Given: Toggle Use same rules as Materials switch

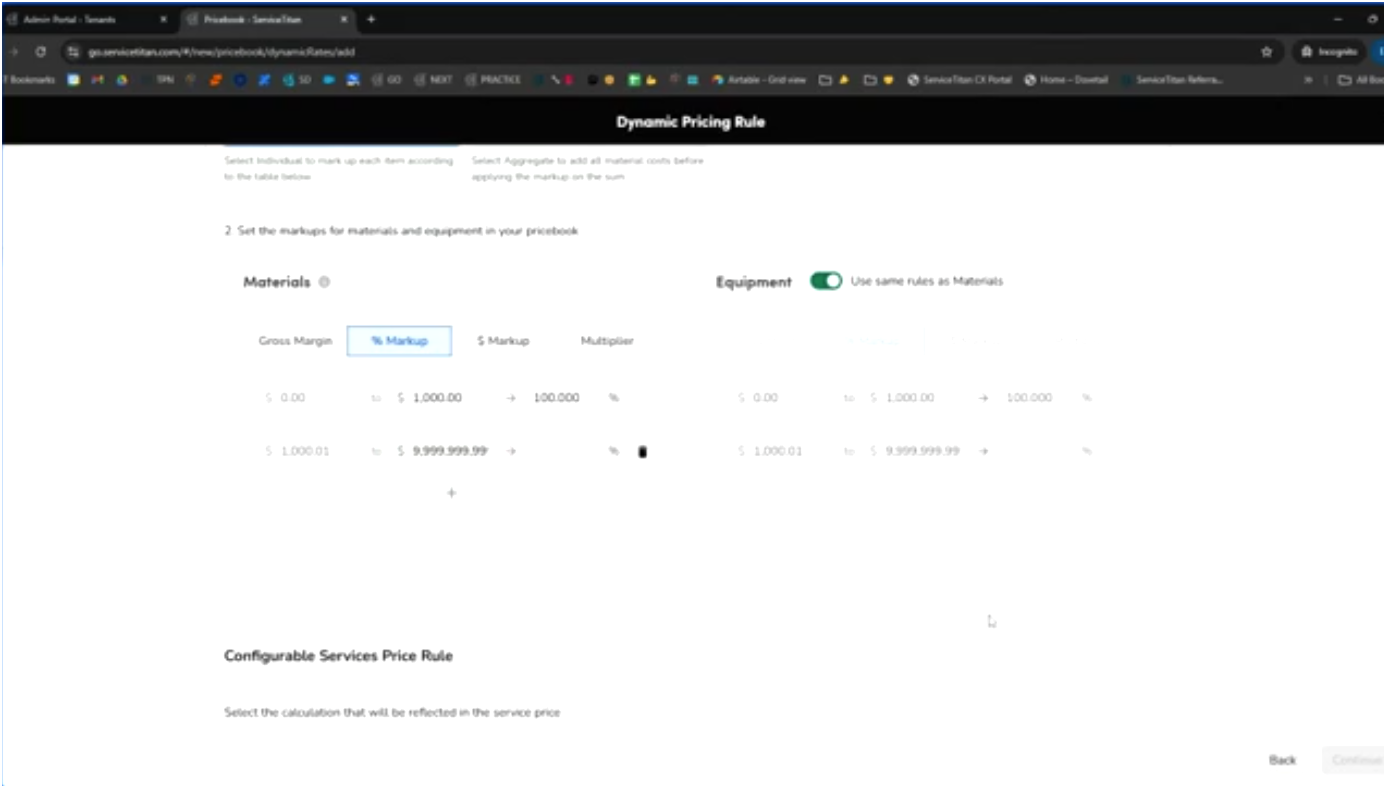Looking at the screenshot, I should click(826, 281).
